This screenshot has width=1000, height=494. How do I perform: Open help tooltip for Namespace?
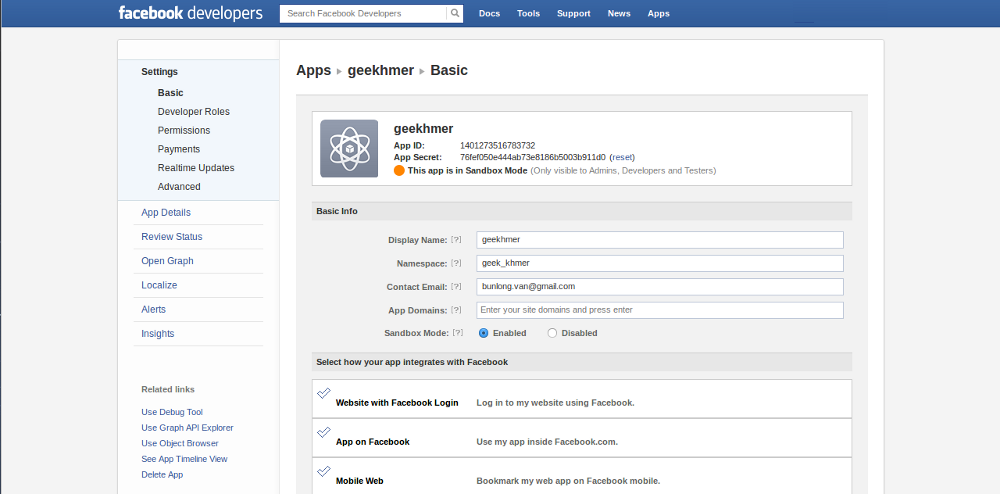(456, 263)
